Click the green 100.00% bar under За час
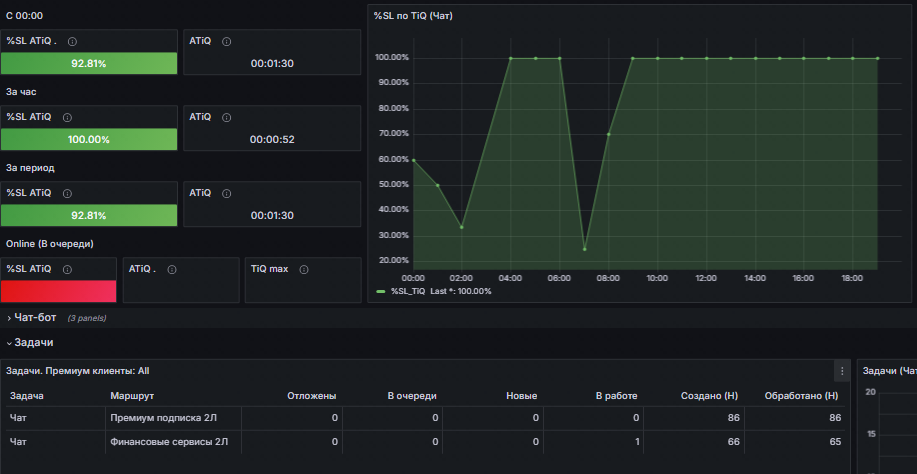Screen dimensions: 917x474 [89, 139]
